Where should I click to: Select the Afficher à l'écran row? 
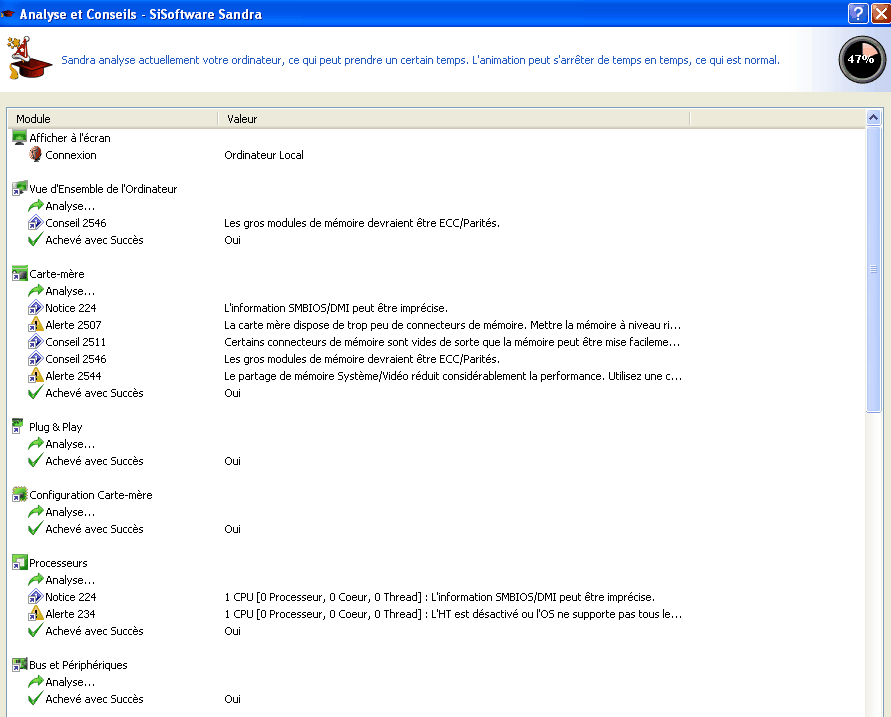pos(70,137)
